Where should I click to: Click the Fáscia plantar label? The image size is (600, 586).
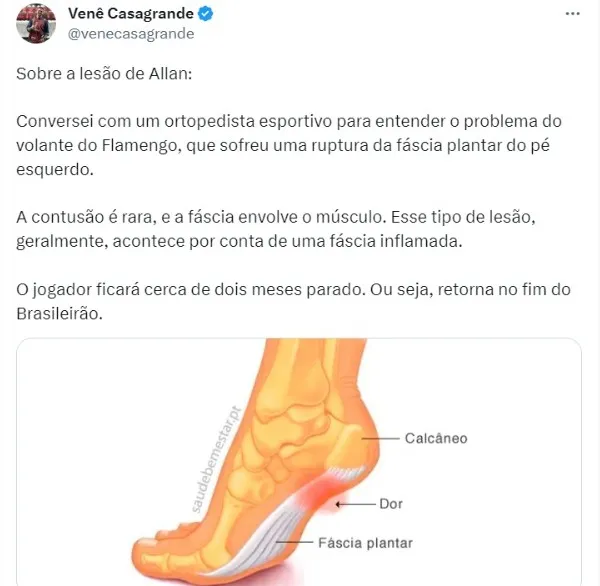[x=365, y=543]
